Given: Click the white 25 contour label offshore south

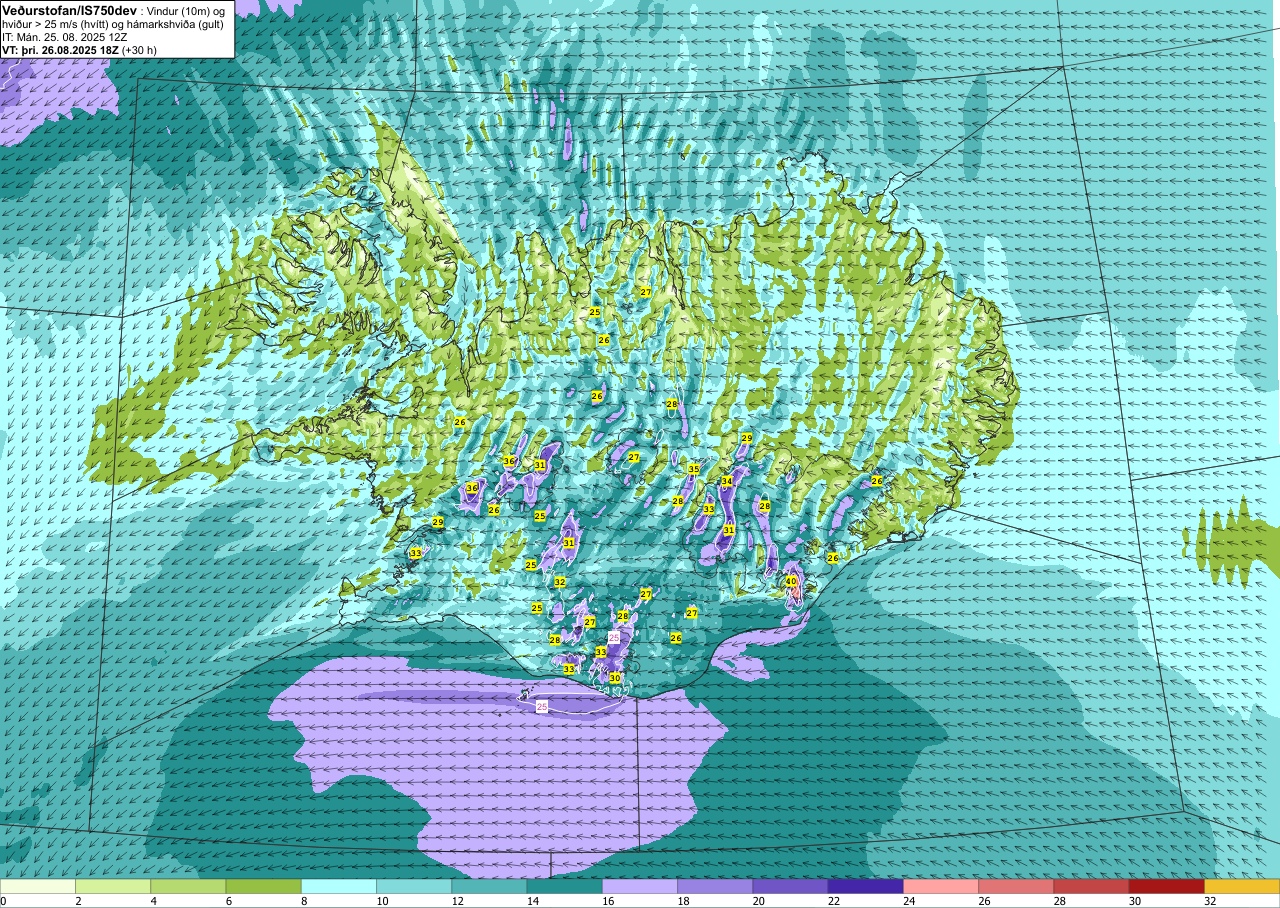Looking at the screenshot, I should tap(542, 706).
